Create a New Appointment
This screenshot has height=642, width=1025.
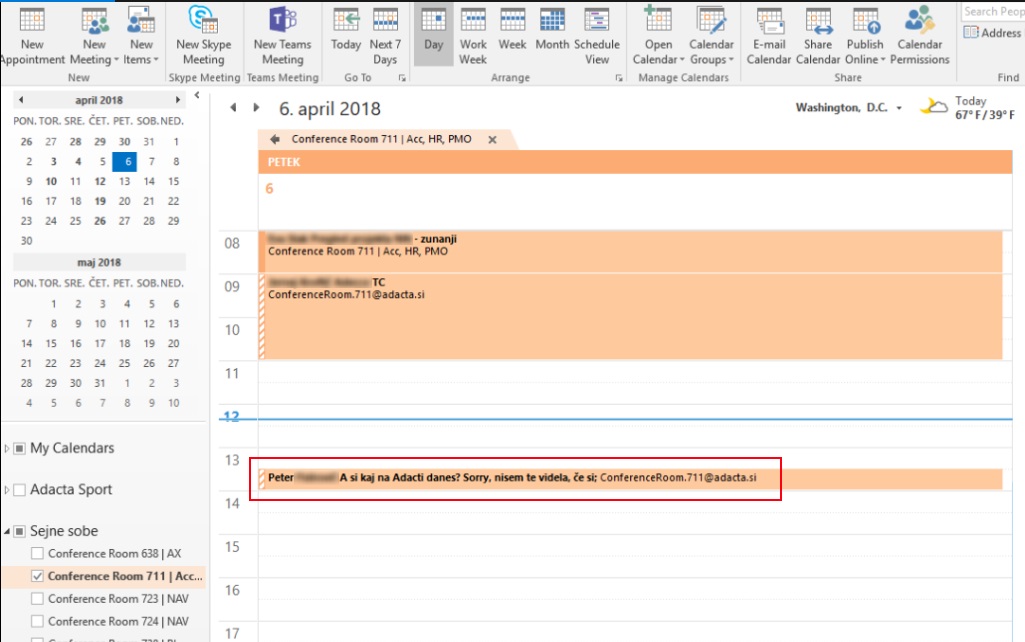pyautogui.click(x=32, y=36)
